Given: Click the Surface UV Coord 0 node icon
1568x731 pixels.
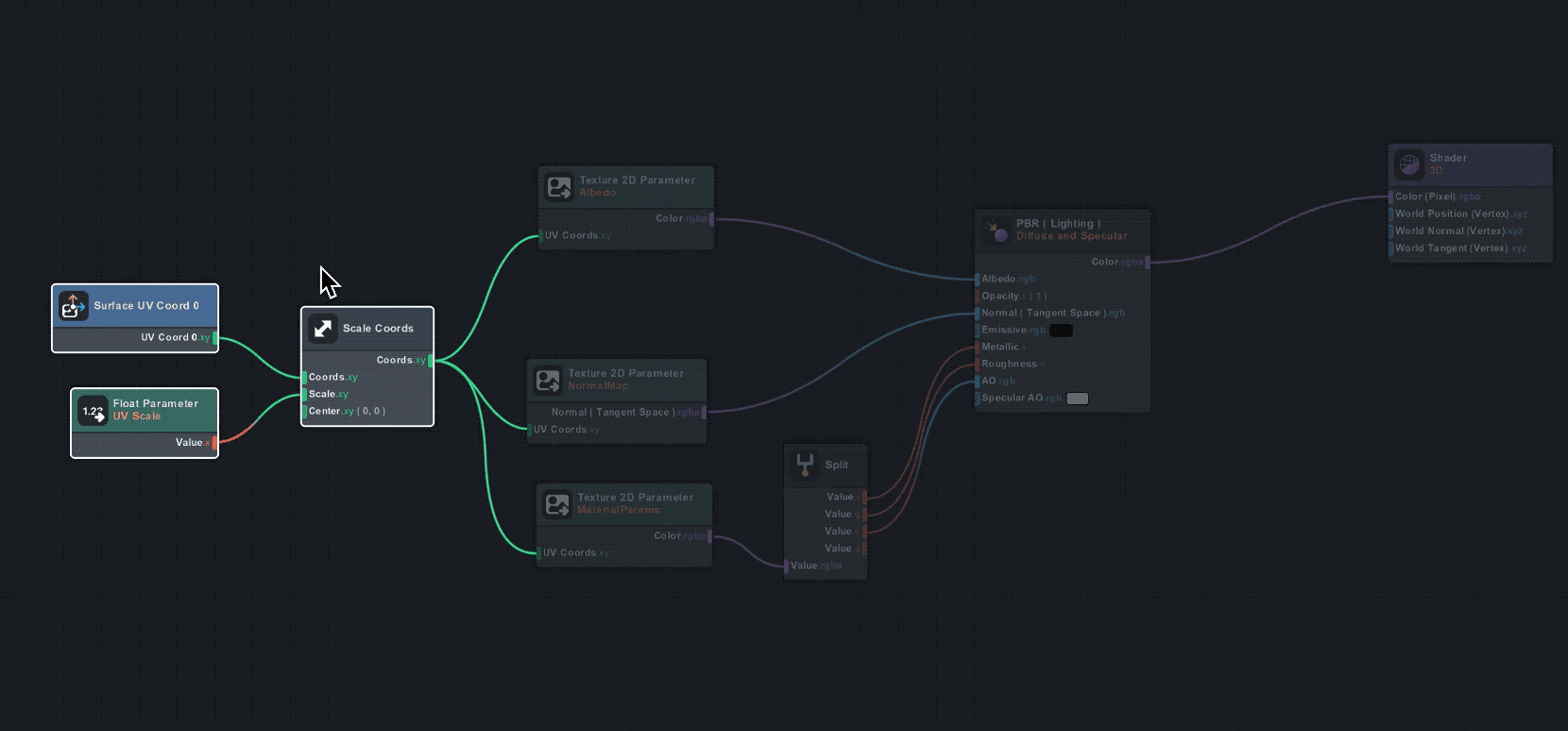Looking at the screenshot, I should [73, 306].
